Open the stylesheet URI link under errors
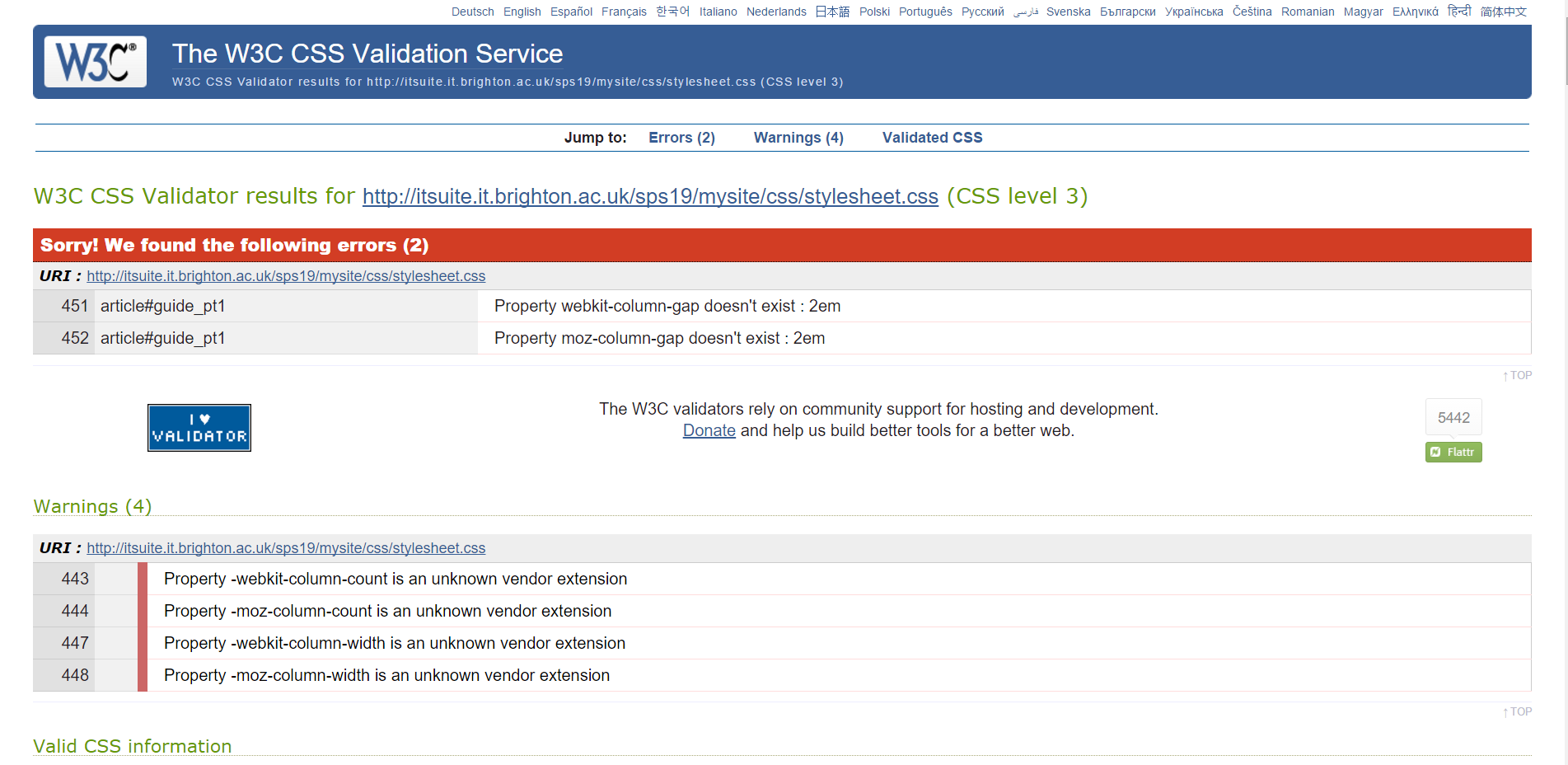Image resolution: width=1568 pixels, height=765 pixels. (286, 276)
